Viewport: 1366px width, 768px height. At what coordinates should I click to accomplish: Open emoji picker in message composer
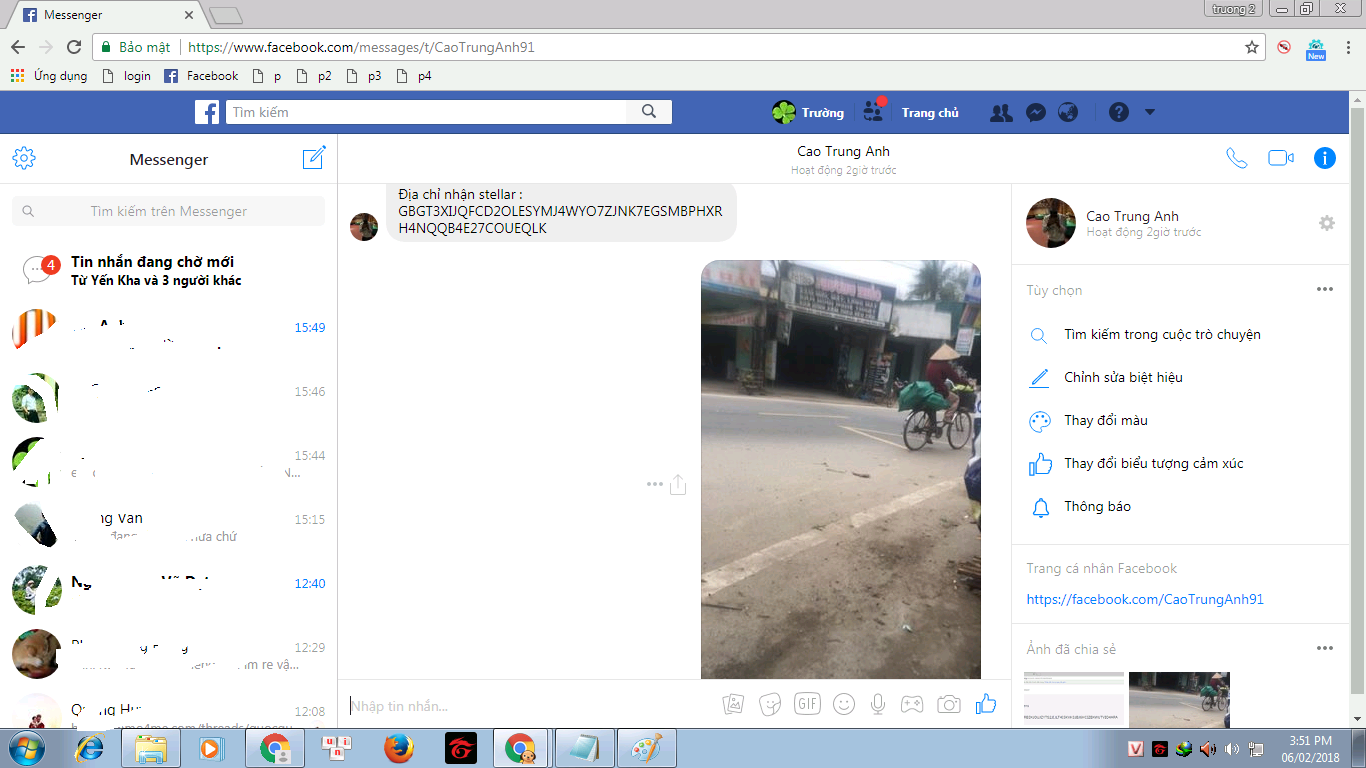(844, 704)
